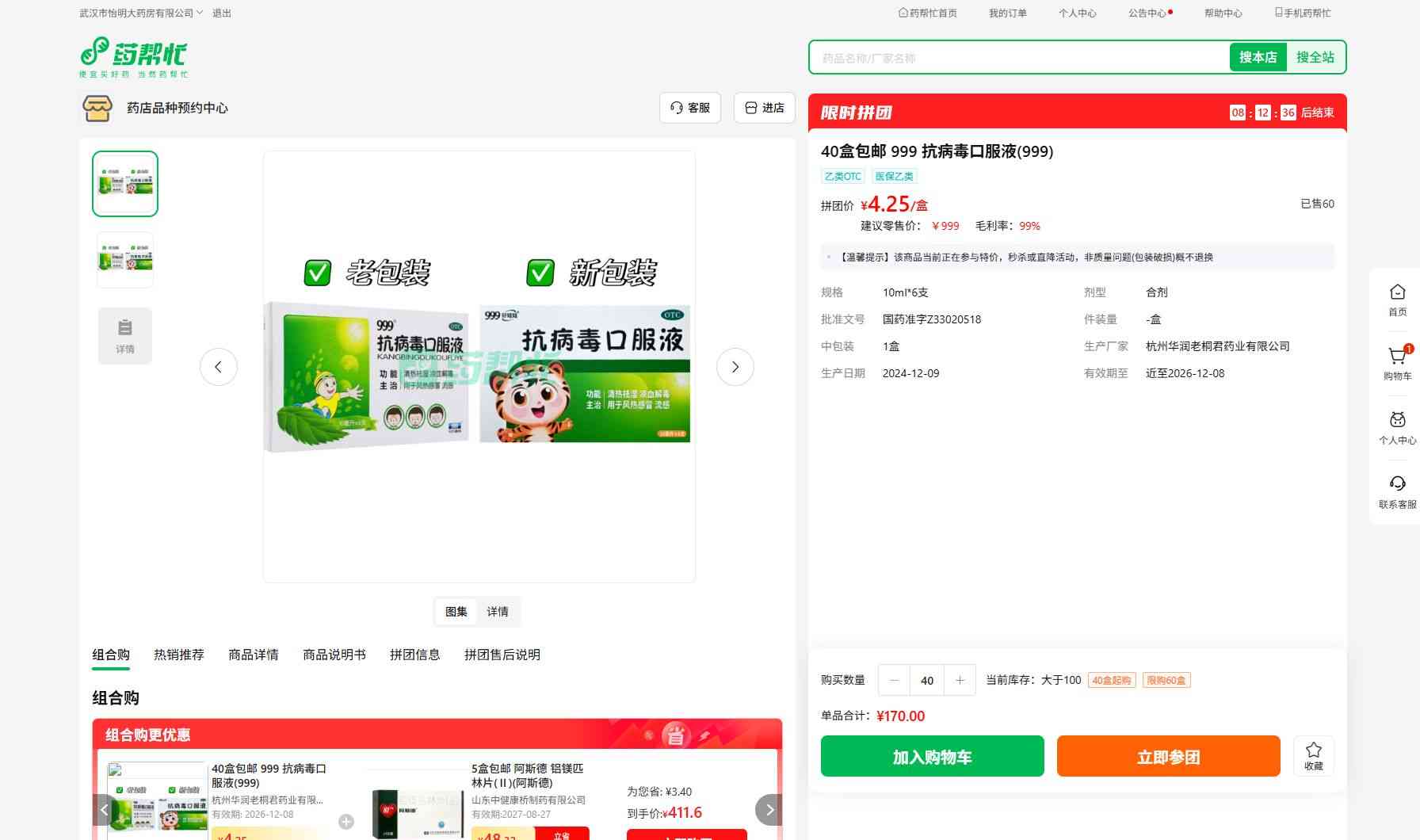Click the 药帮忙 logo
Image resolution: width=1420 pixels, height=840 pixels.
point(134,57)
